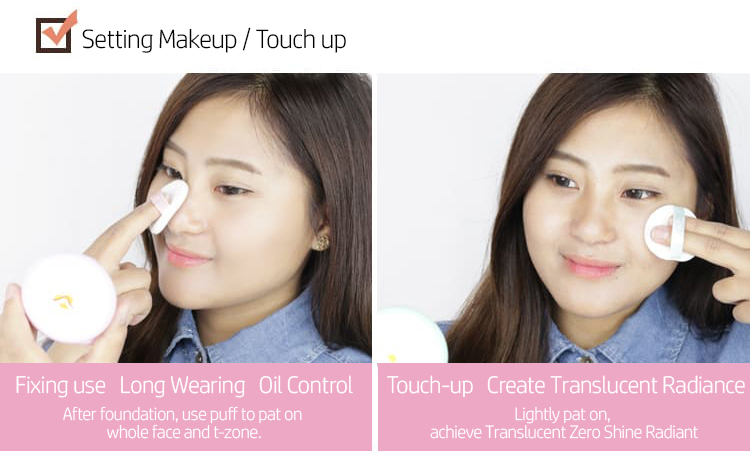Click the white puff on the nose
Image resolution: width=750 pixels, height=454 pixels.
click(168, 206)
